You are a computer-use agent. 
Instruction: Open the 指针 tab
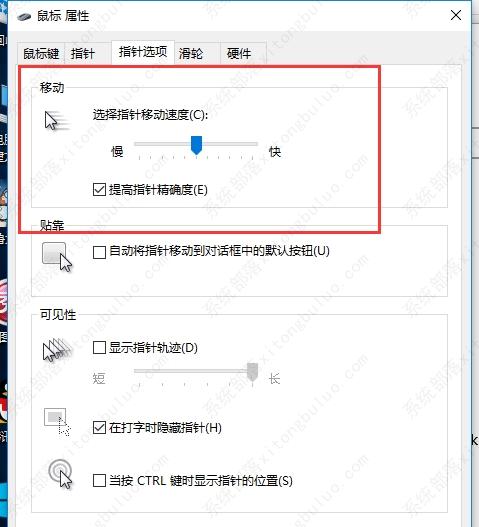83,53
